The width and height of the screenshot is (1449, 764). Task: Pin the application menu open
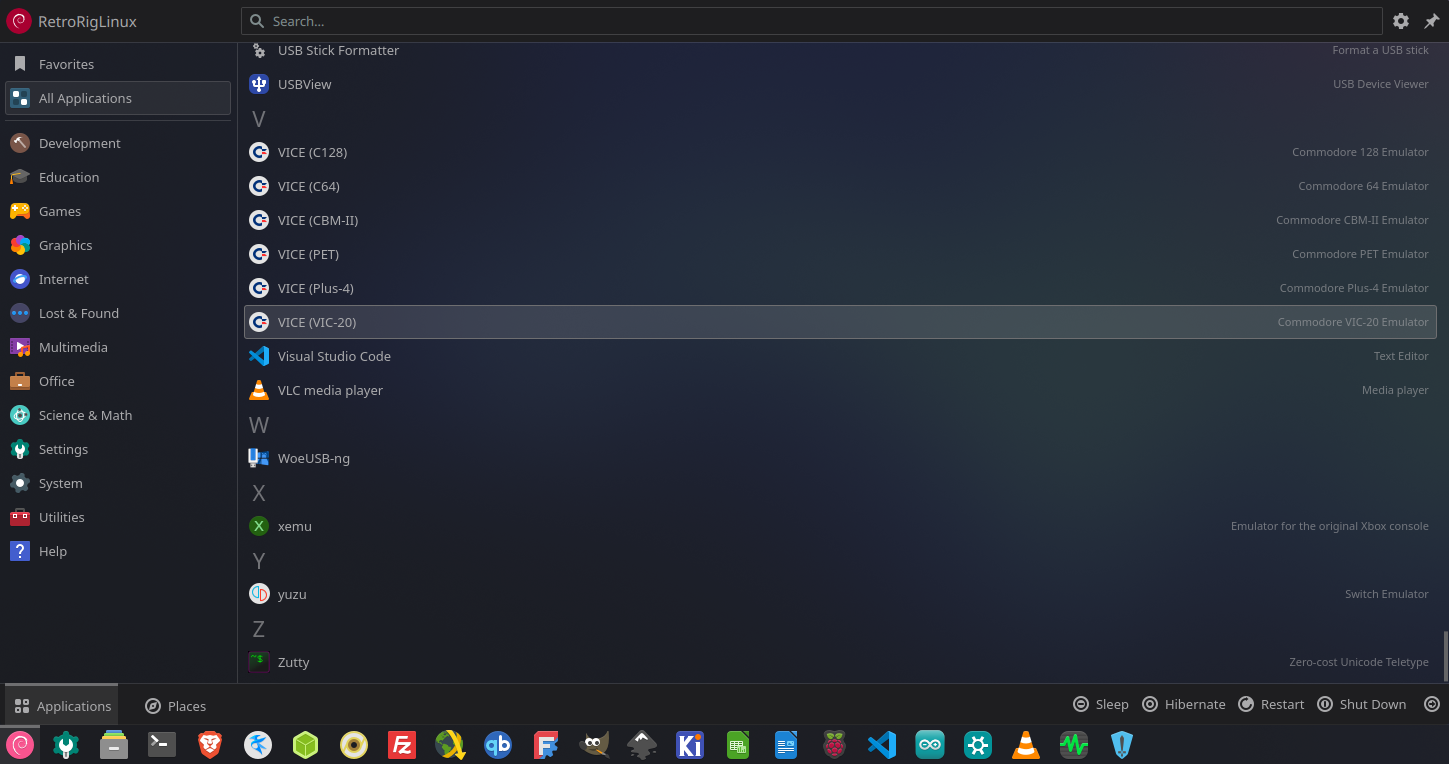click(1431, 21)
